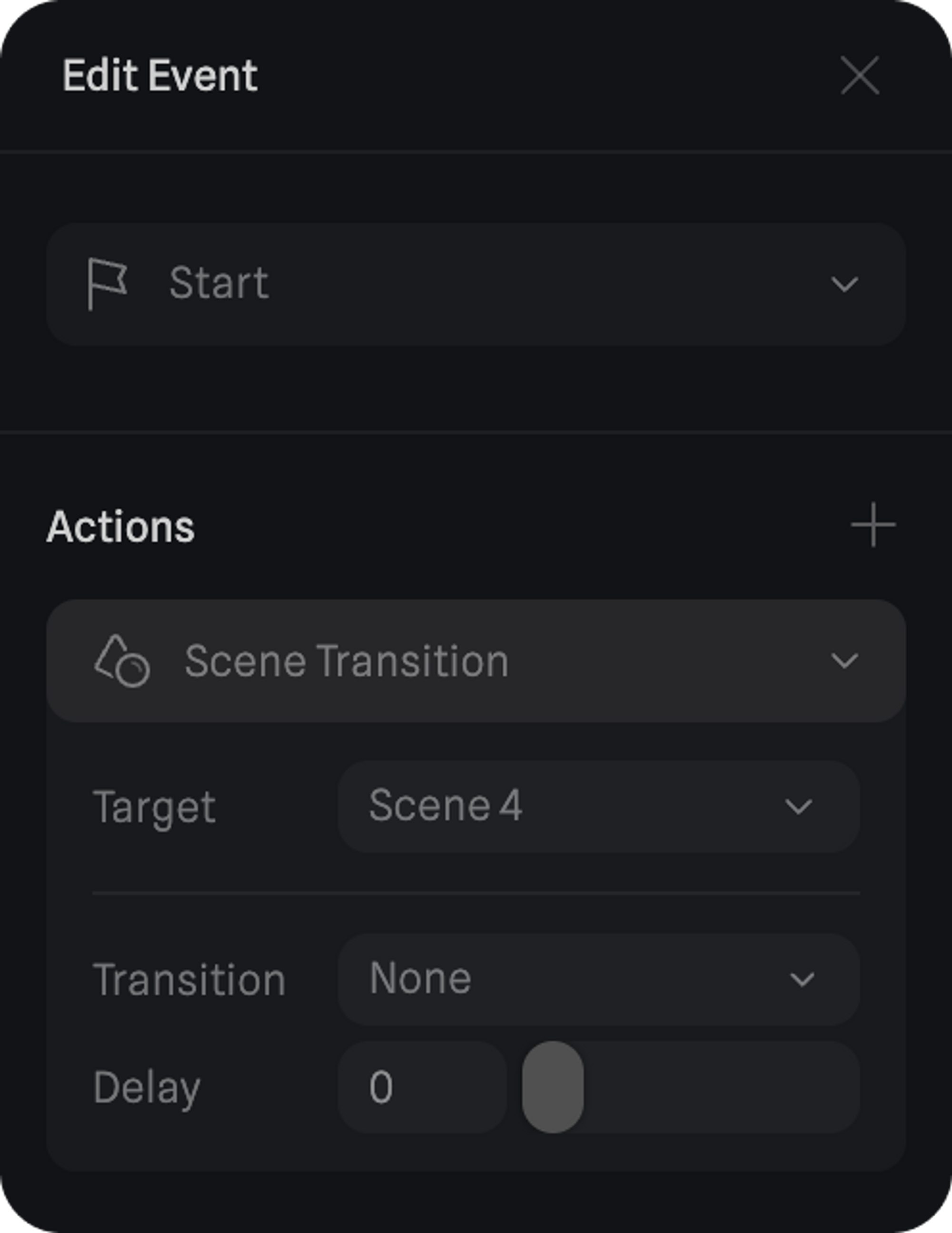Click the Actions section heading
This screenshot has width=952, height=1233.
pyautogui.click(x=121, y=527)
